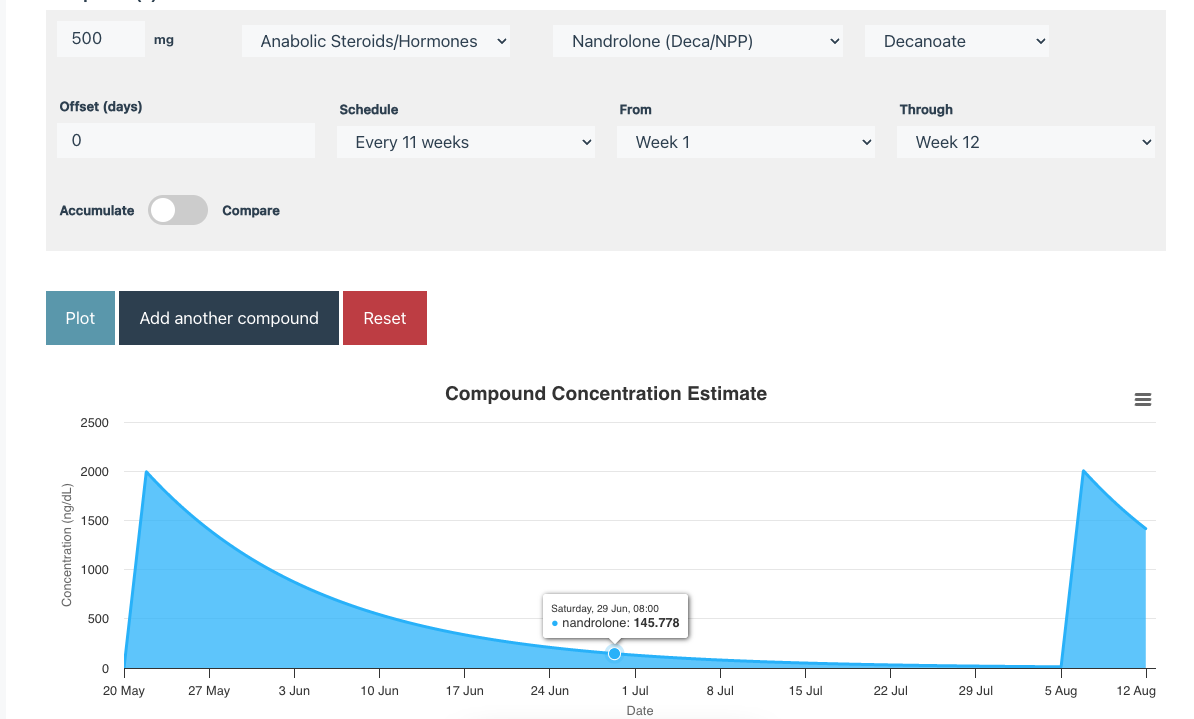
Task: Click the Accumulate label beside the switch
Action: pyautogui.click(x=97, y=211)
